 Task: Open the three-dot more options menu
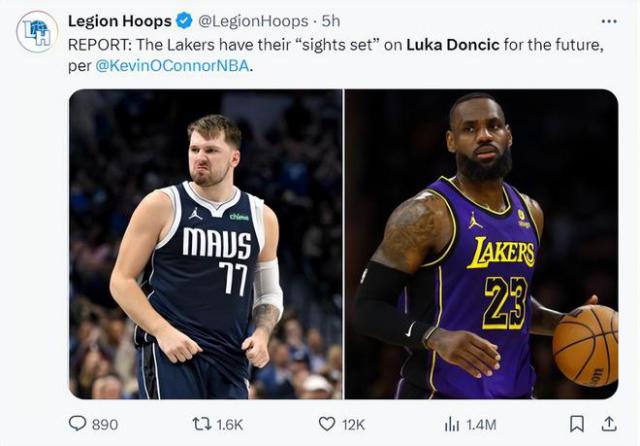click(608, 21)
